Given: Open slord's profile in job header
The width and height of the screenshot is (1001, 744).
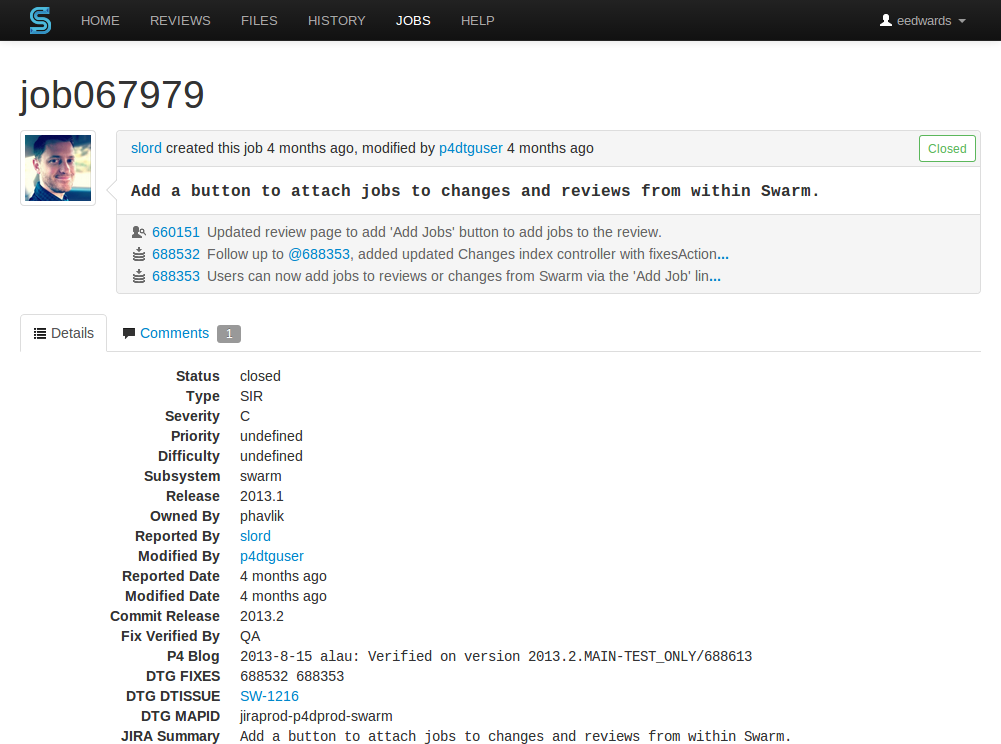Looking at the screenshot, I should (x=146, y=148).
